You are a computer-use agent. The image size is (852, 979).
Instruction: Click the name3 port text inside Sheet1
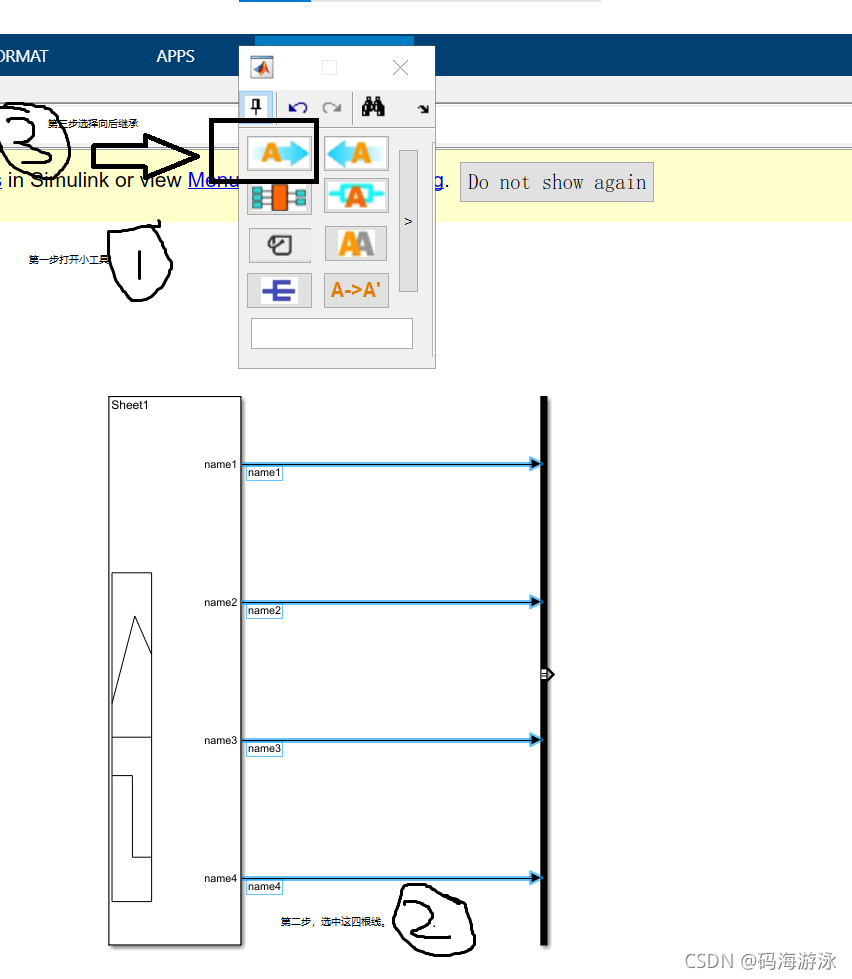[220, 740]
